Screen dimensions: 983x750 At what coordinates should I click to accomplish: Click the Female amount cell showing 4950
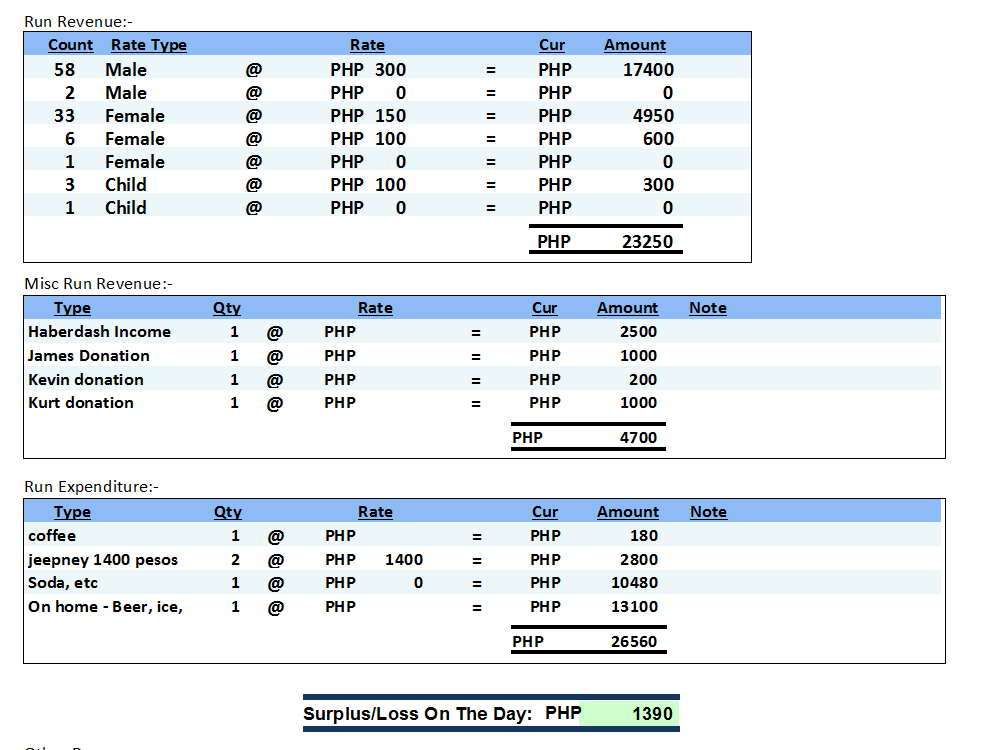(x=653, y=116)
